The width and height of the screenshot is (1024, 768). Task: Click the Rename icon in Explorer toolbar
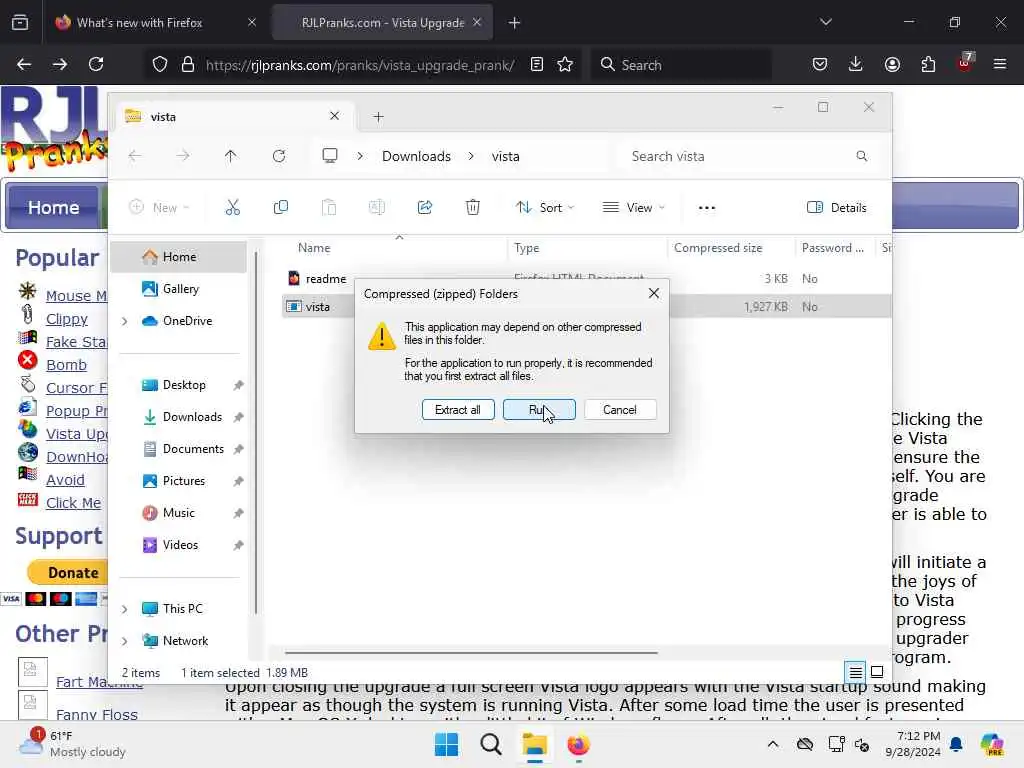tap(377, 208)
